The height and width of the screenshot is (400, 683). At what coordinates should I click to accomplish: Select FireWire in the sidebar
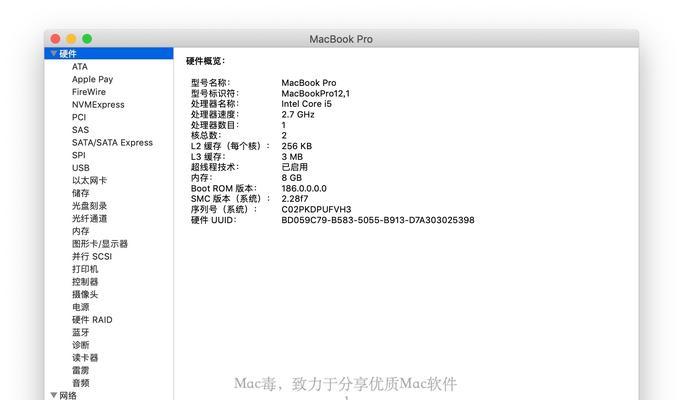point(89,92)
